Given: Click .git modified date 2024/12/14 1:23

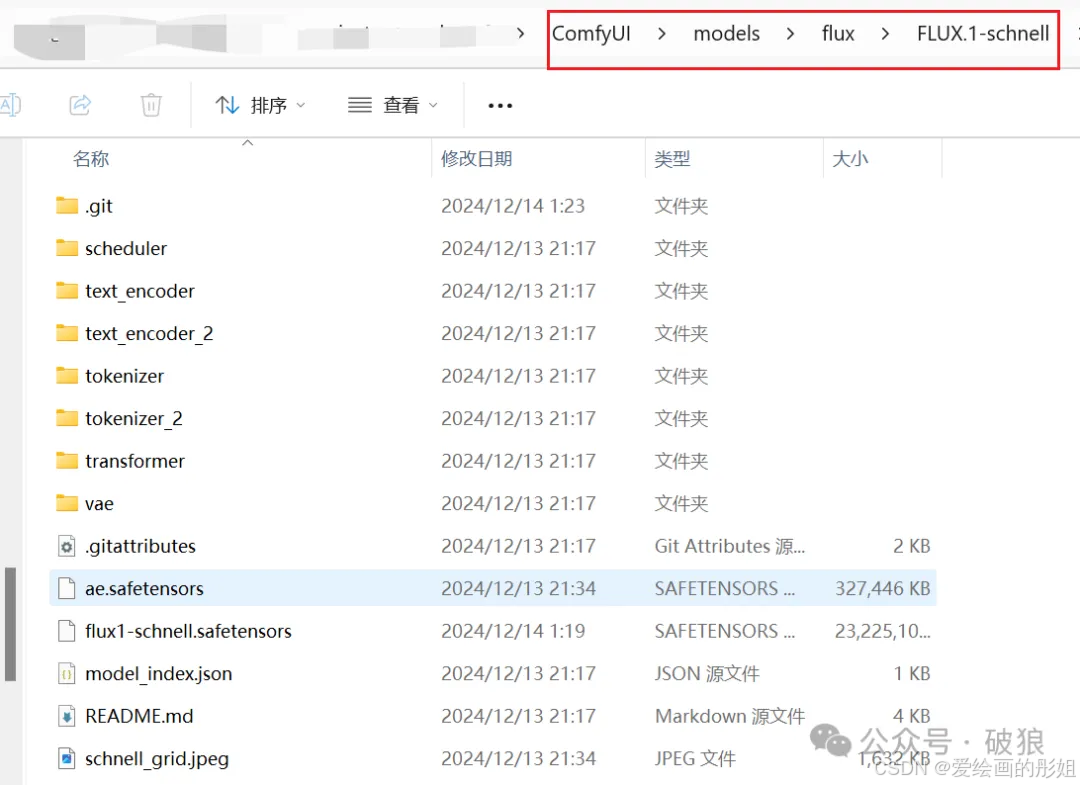Looking at the screenshot, I should click(x=513, y=206).
